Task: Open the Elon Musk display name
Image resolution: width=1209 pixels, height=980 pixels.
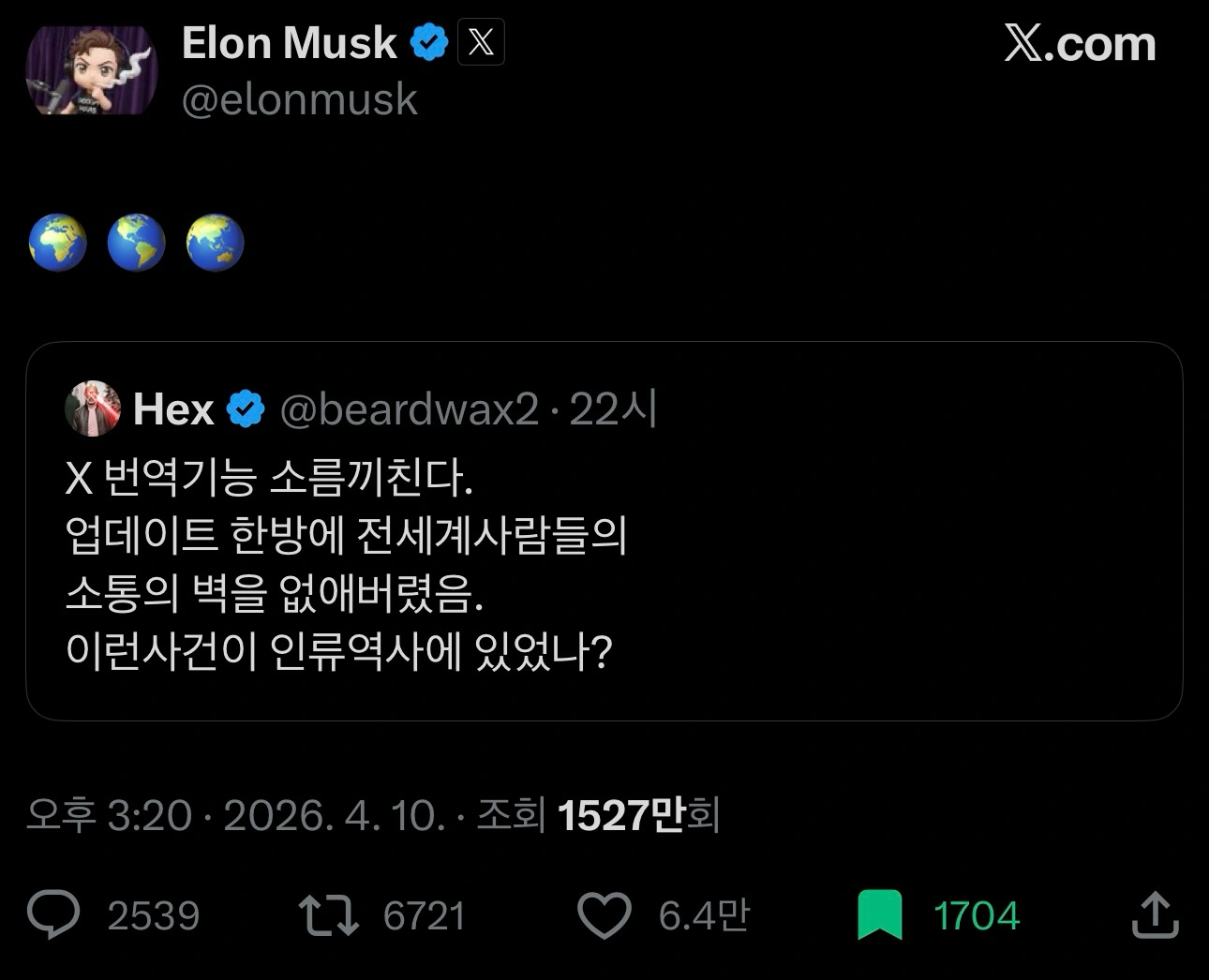Action: click(x=289, y=43)
